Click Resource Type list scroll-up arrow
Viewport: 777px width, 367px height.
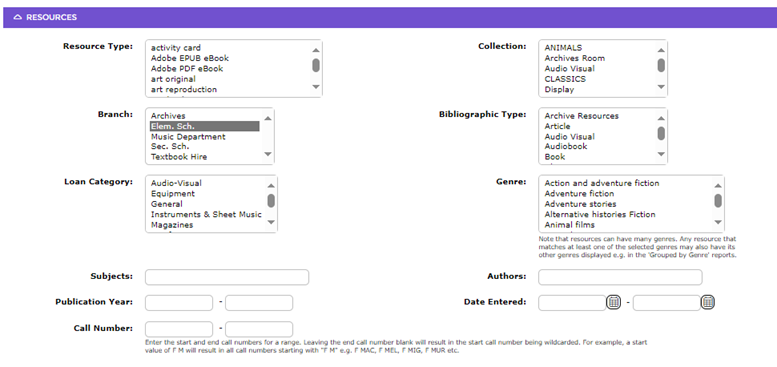point(316,50)
